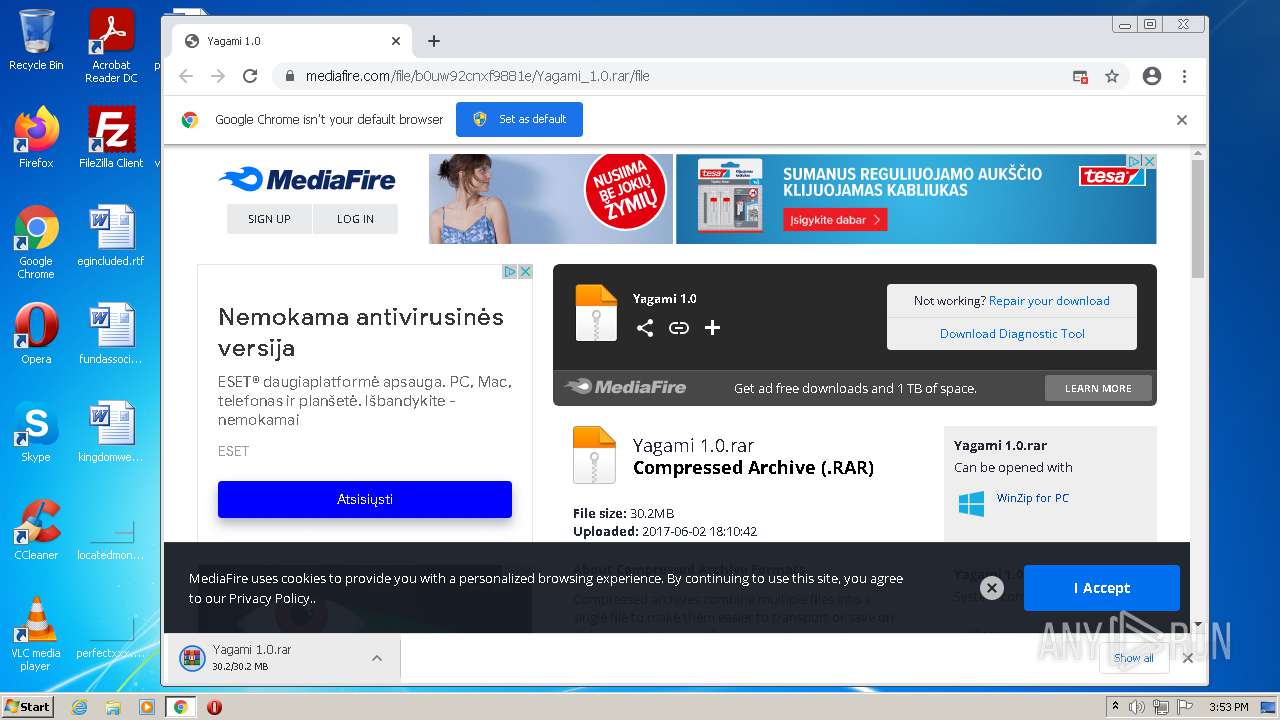Switch to the Yagami 1.0 tab
Screen dimensions: 1280x720
[x=290, y=41]
